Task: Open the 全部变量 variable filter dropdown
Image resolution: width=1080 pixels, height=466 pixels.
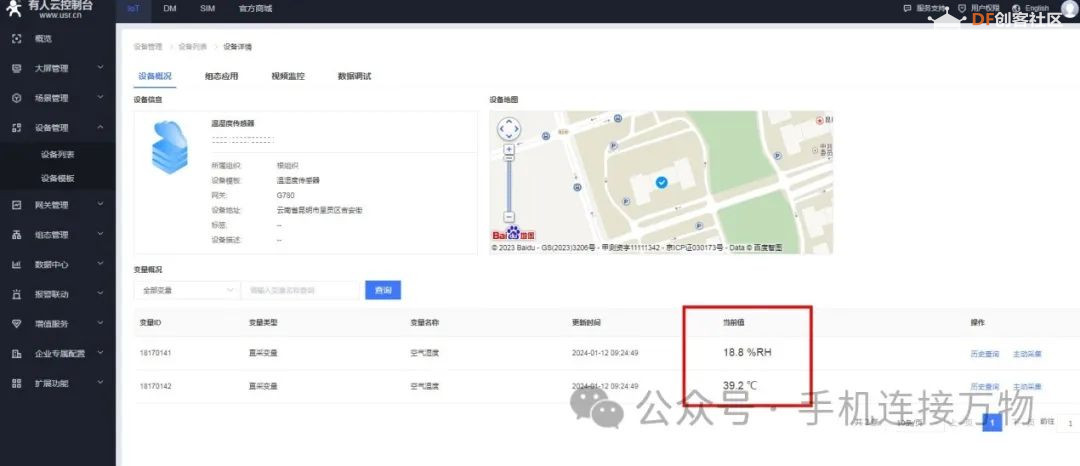Action: click(x=187, y=290)
